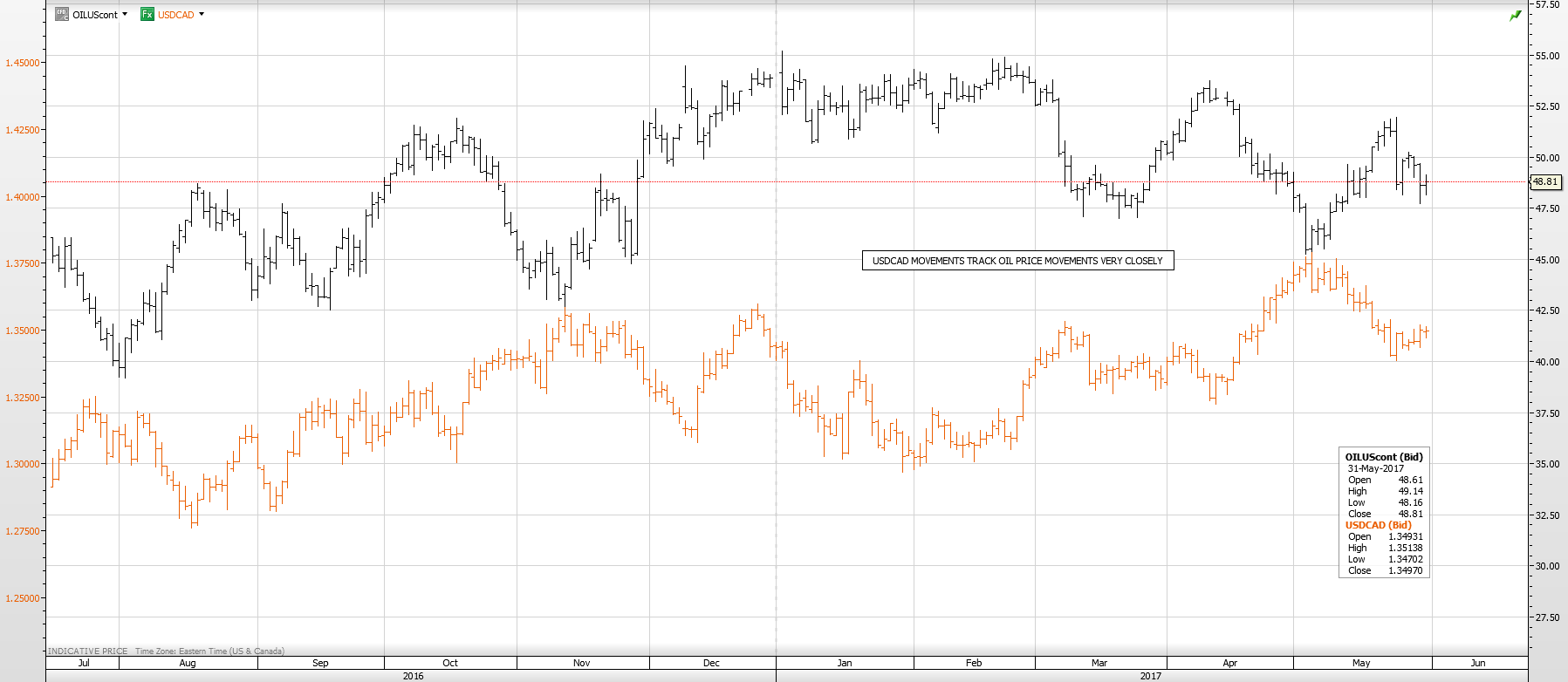This screenshot has height=682, width=1568.
Task: Click the 2016 year label on timeline
Action: tap(413, 676)
